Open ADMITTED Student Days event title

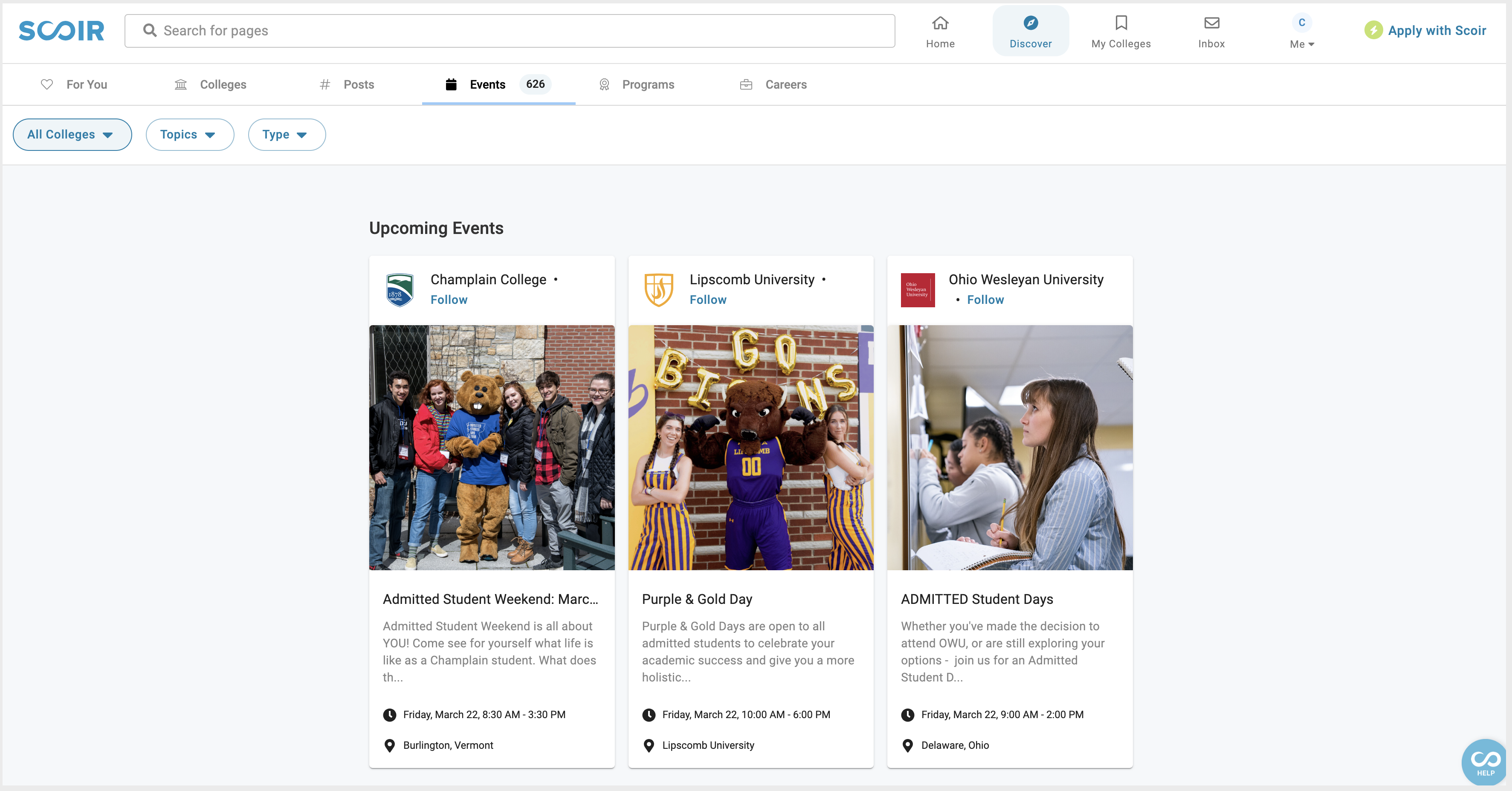pos(977,599)
